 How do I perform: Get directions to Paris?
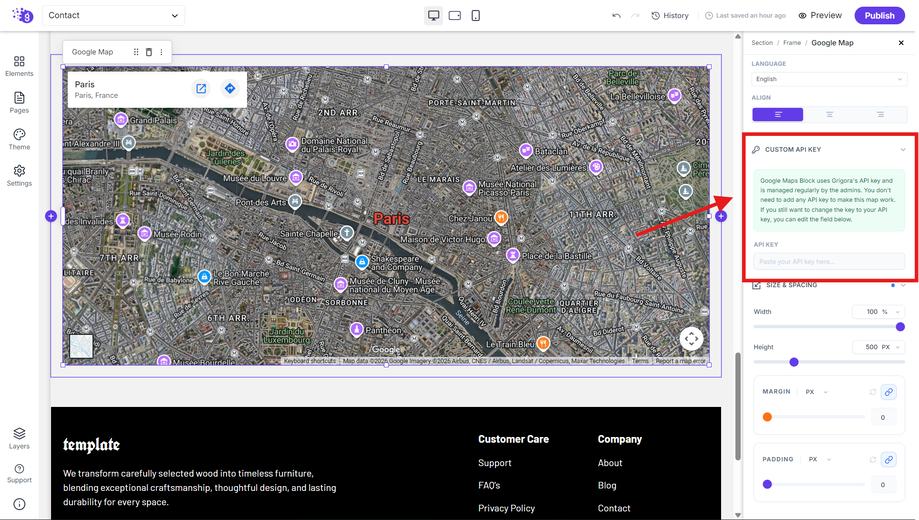pyautogui.click(x=230, y=89)
